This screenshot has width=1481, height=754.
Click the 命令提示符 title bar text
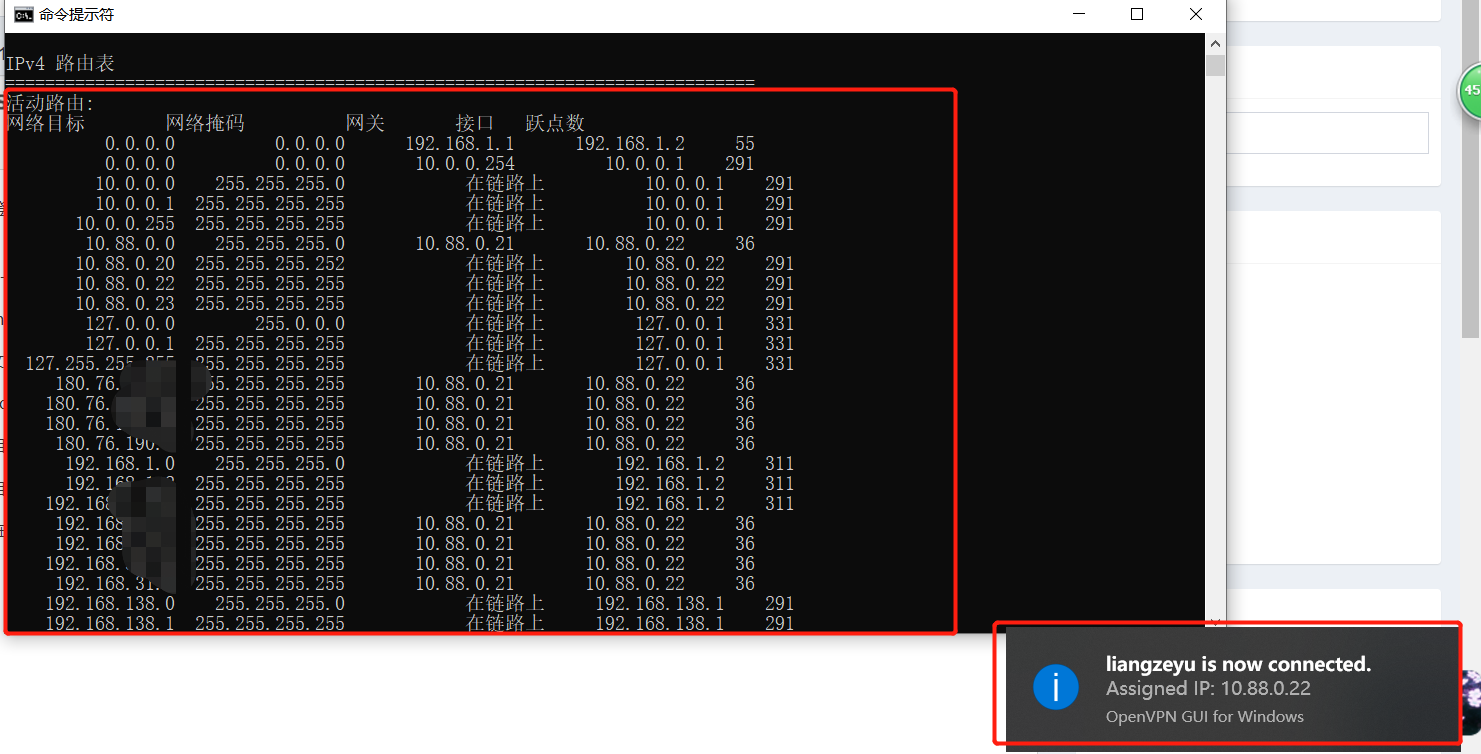(x=76, y=15)
